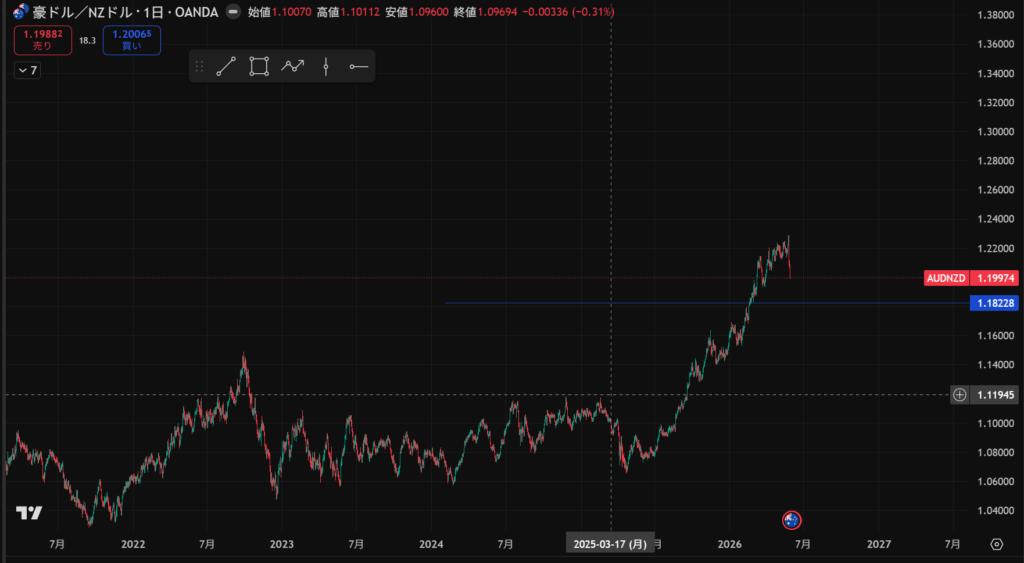Expand the collapsed indicators legend showing 7
The height and width of the screenshot is (563, 1024).
pos(27,70)
